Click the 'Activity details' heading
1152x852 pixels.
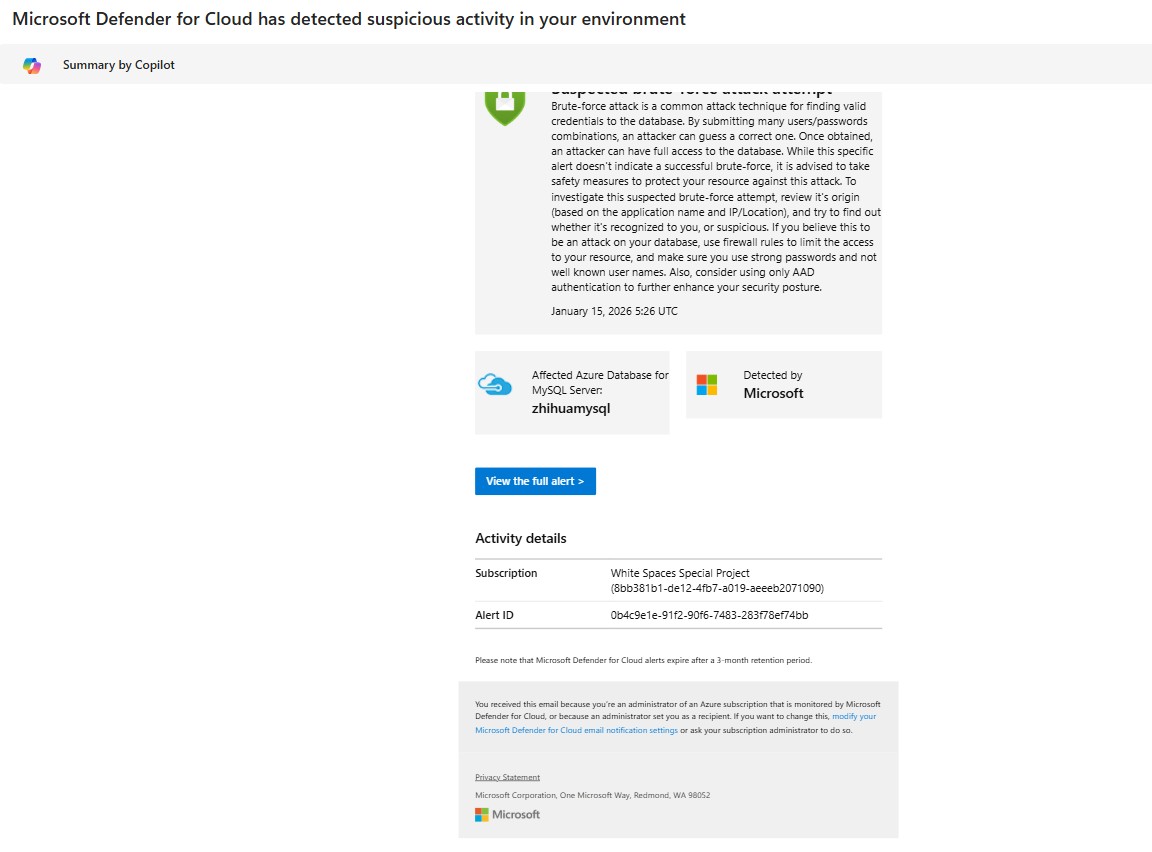click(x=521, y=538)
